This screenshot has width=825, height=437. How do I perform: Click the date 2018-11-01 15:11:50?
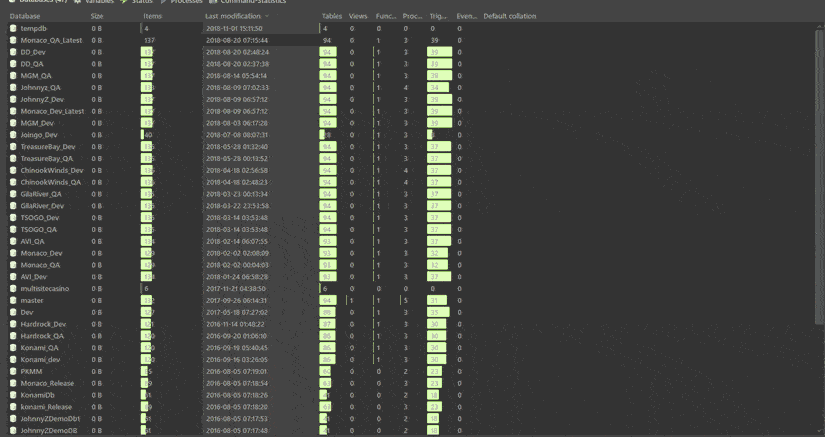point(234,28)
